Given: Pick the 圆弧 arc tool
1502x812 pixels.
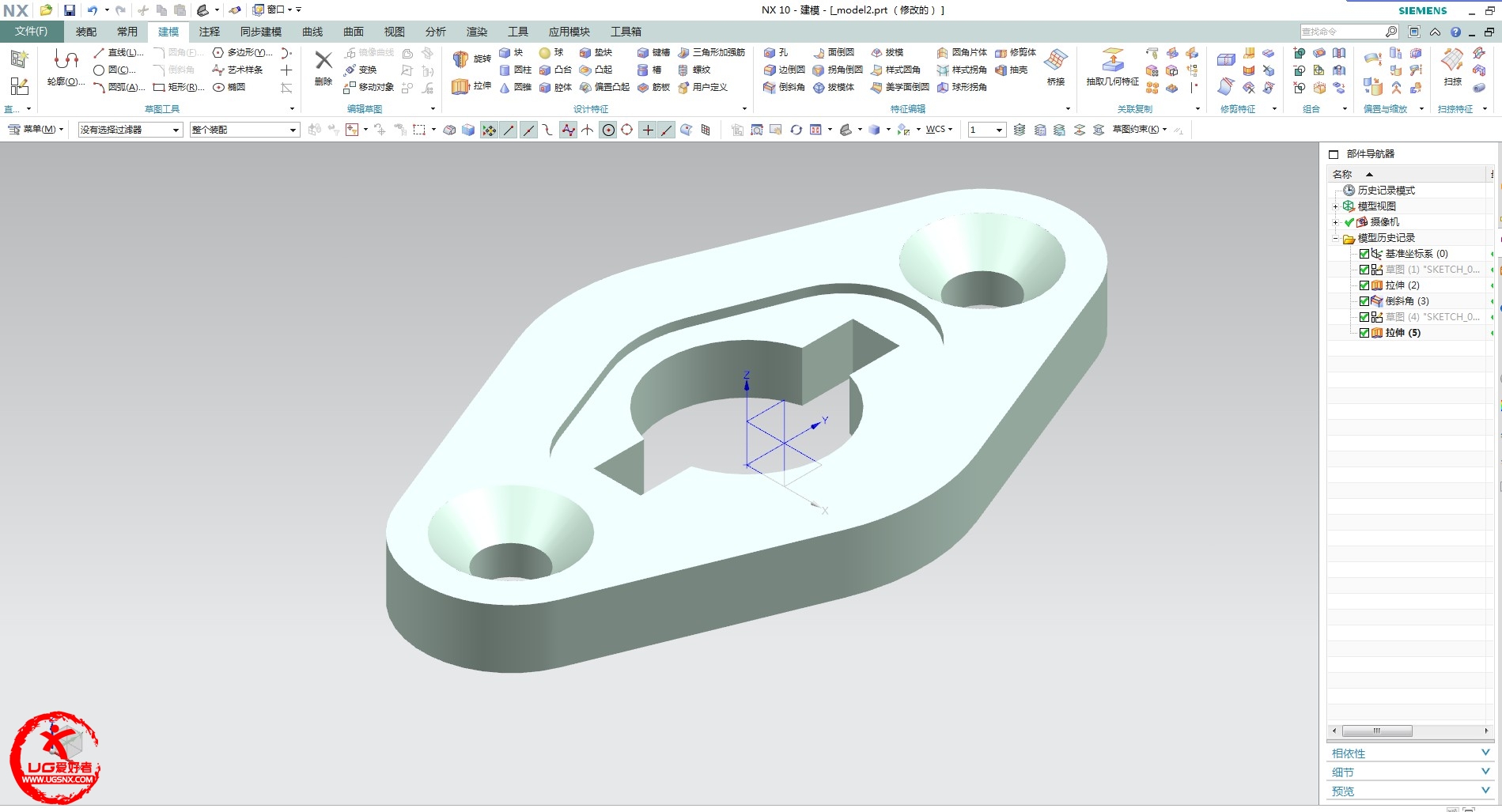Looking at the screenshot, I should (x=119, y=87).
